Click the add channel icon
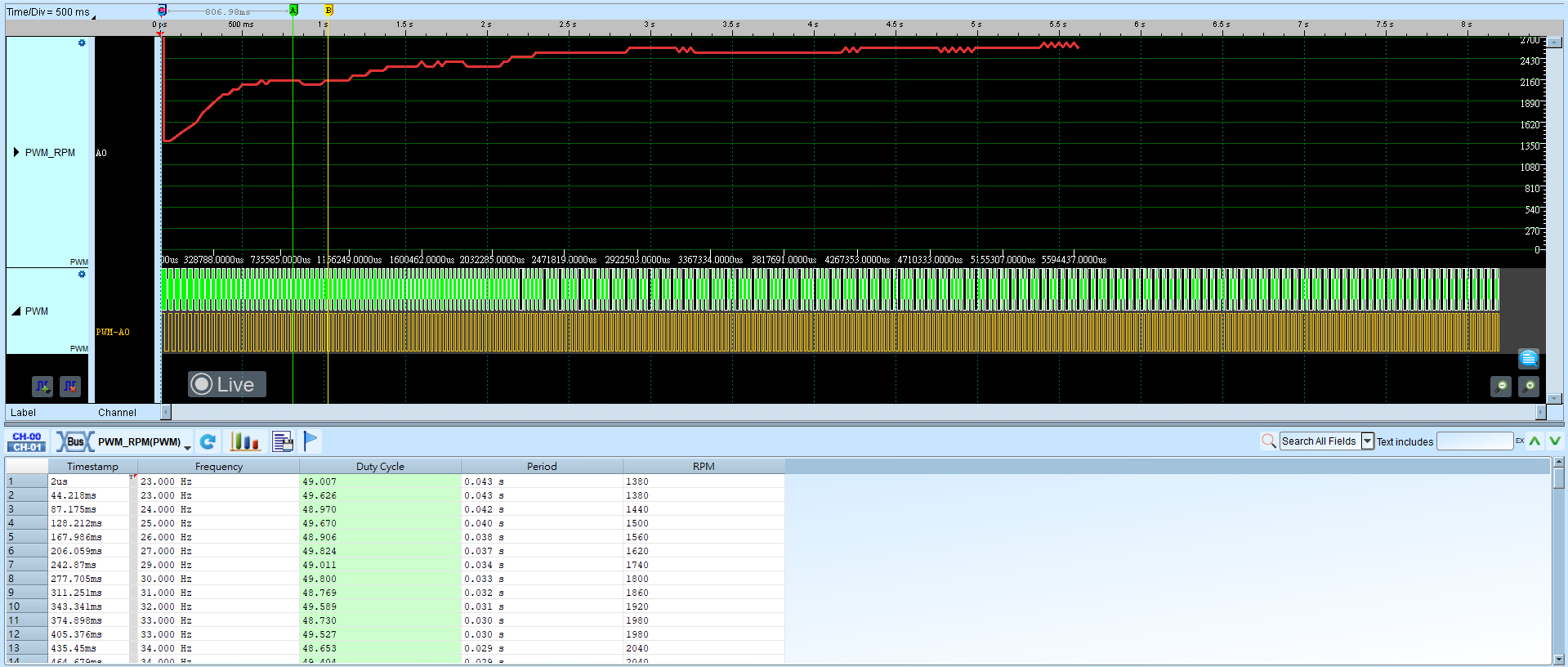 pos(42,386)
